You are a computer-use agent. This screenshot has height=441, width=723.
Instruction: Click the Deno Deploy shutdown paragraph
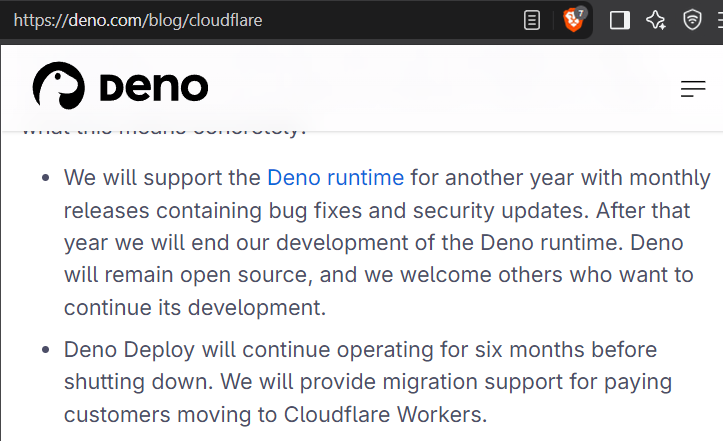click(367, 382)
